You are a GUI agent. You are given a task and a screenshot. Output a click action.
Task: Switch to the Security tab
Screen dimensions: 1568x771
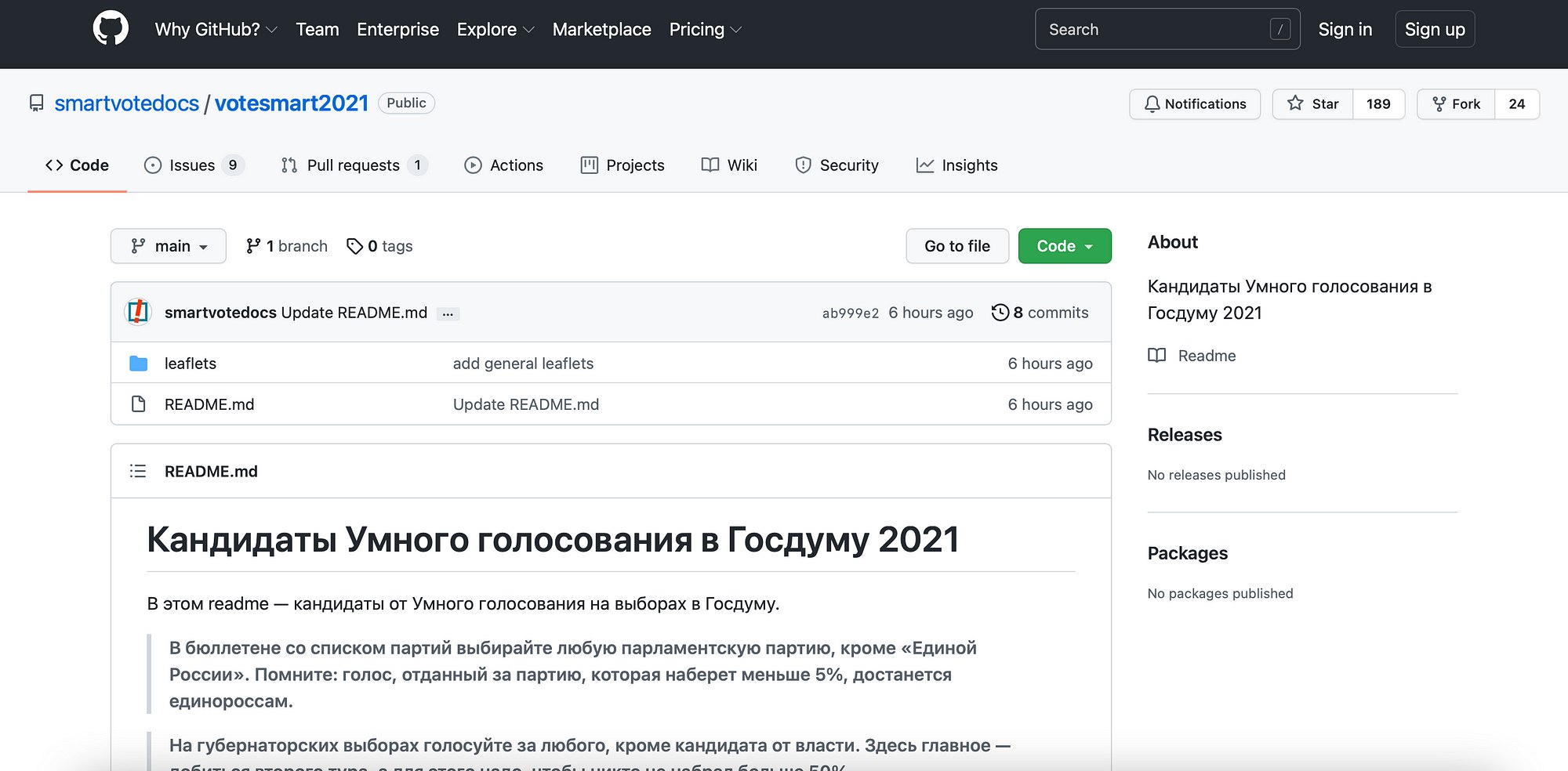[837, 165]
